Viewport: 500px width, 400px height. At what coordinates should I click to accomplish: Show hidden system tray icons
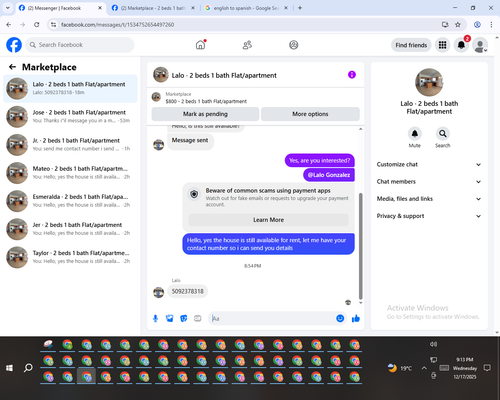424,368
